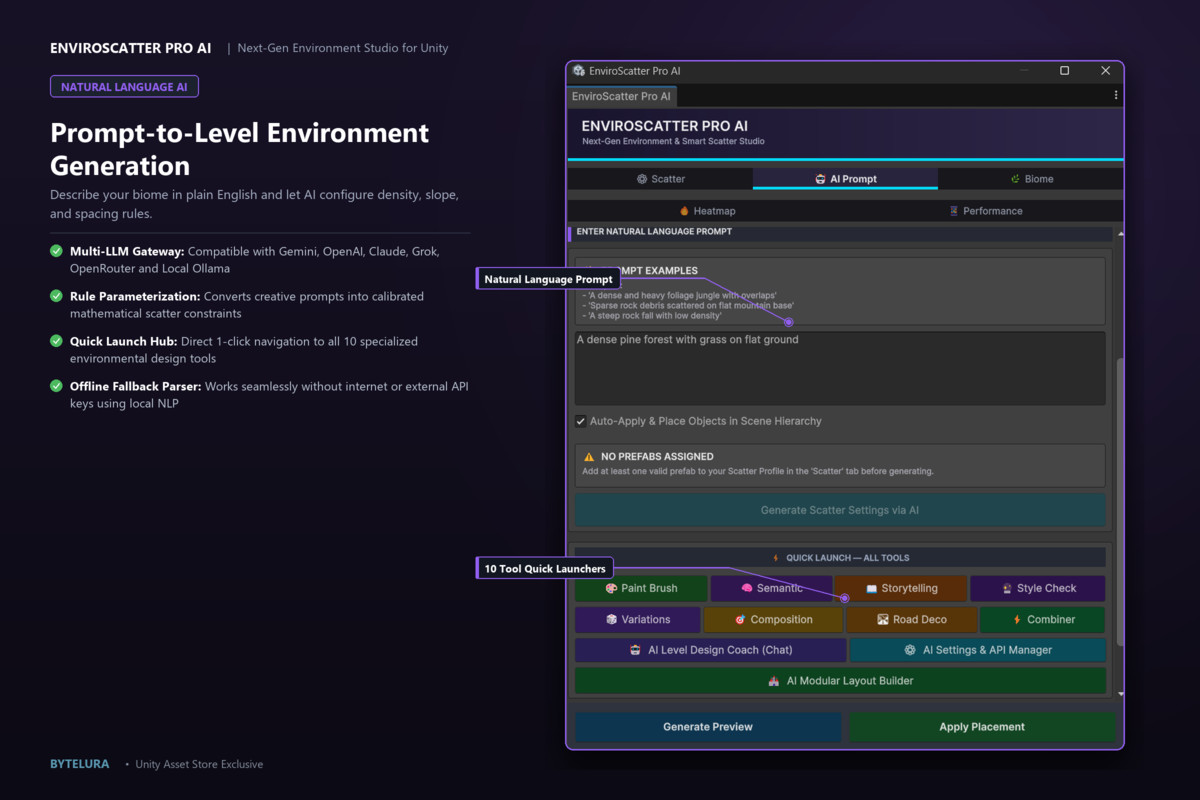Viewport: 1200px width, 800px height.
Task: Click the Scatter tab gear icon
Action: point(642,179)
